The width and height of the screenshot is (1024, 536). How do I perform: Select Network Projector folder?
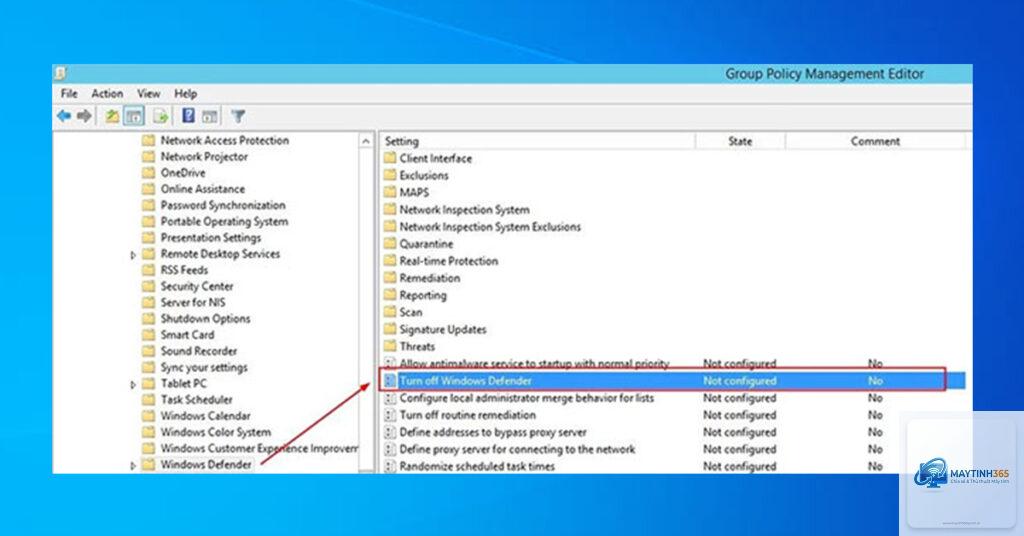pos(204,157)
